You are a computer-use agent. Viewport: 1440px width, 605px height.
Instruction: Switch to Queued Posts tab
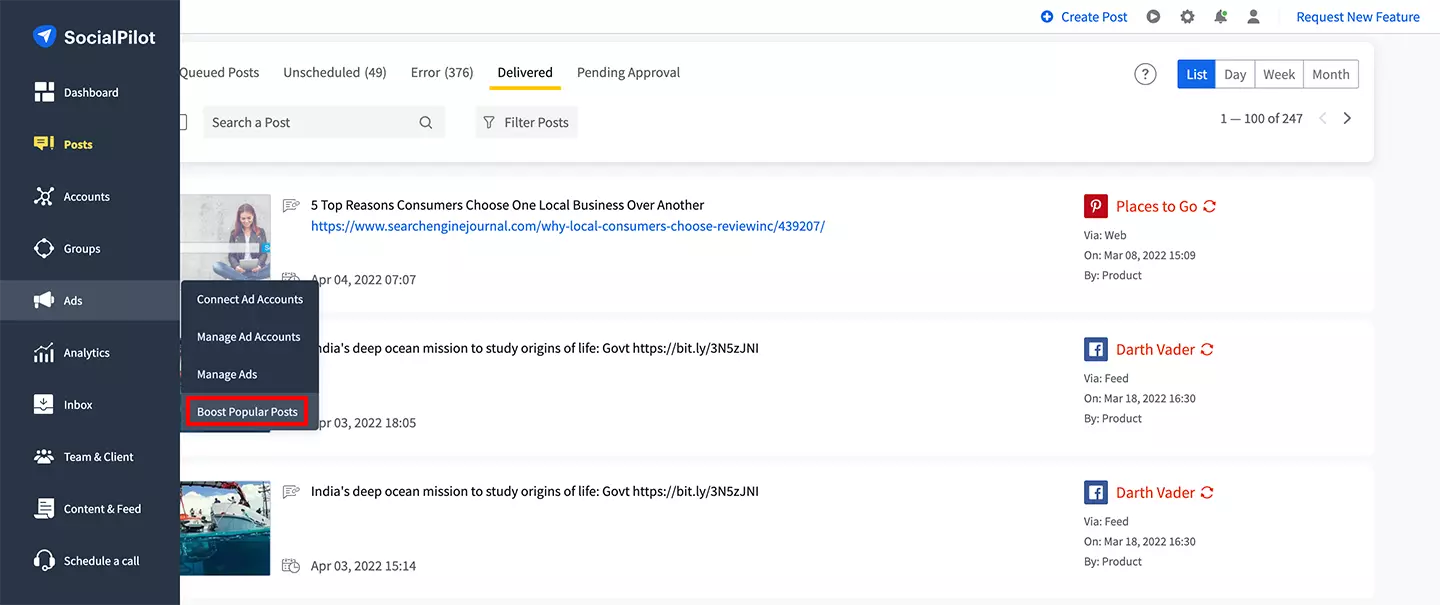pyautogui.click(x=219, y=72)
